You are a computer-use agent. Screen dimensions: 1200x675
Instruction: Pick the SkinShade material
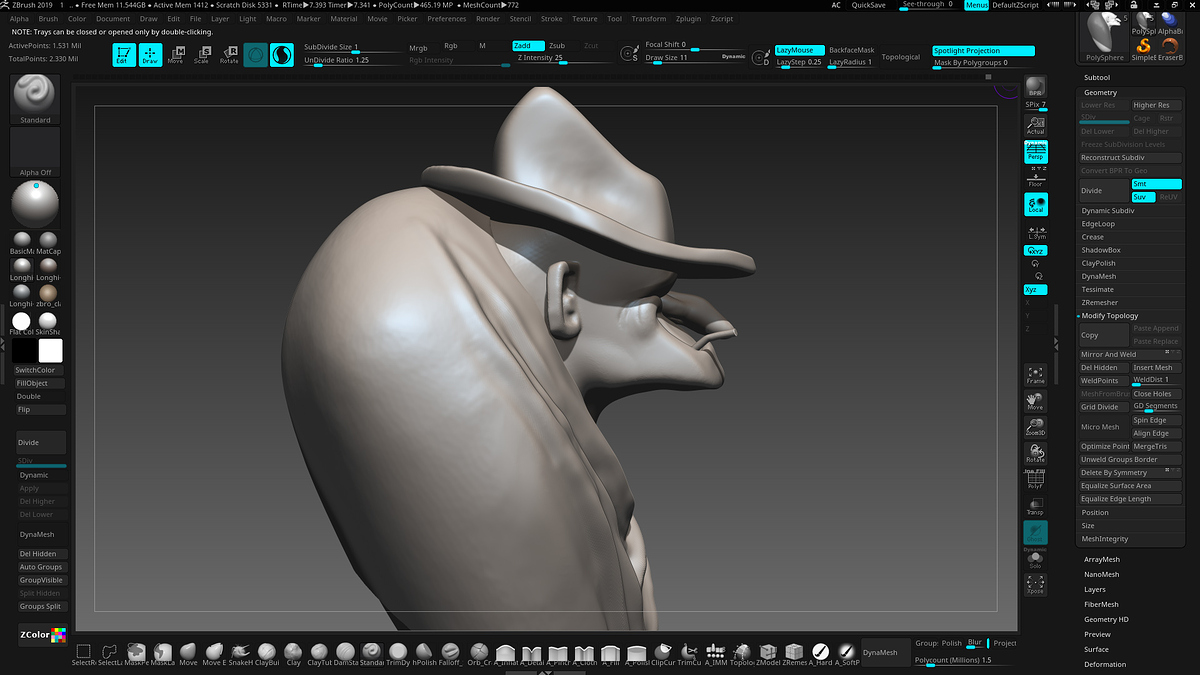pyautogui.click(x=48, y=322)
